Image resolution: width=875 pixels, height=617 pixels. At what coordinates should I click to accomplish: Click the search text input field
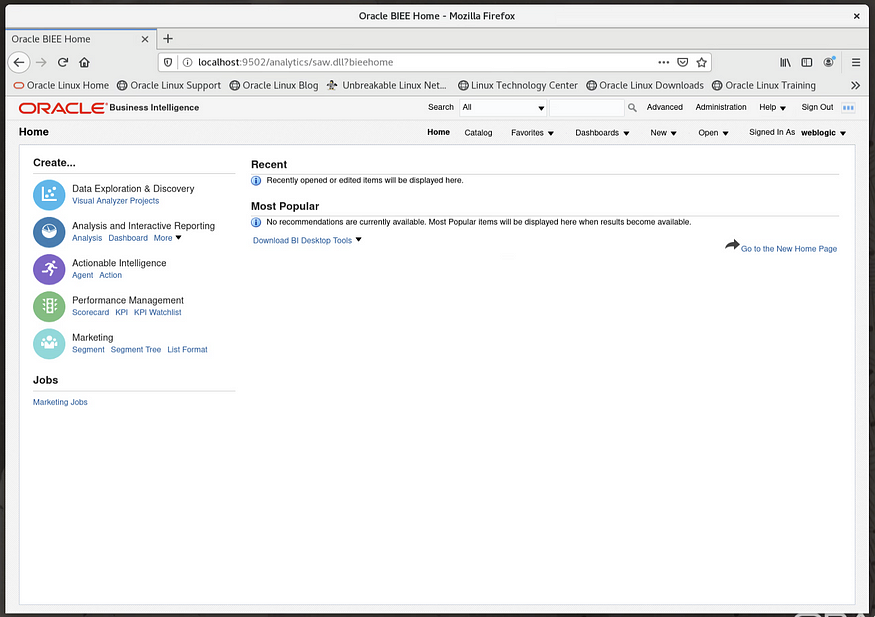click(x=586, y=108)
